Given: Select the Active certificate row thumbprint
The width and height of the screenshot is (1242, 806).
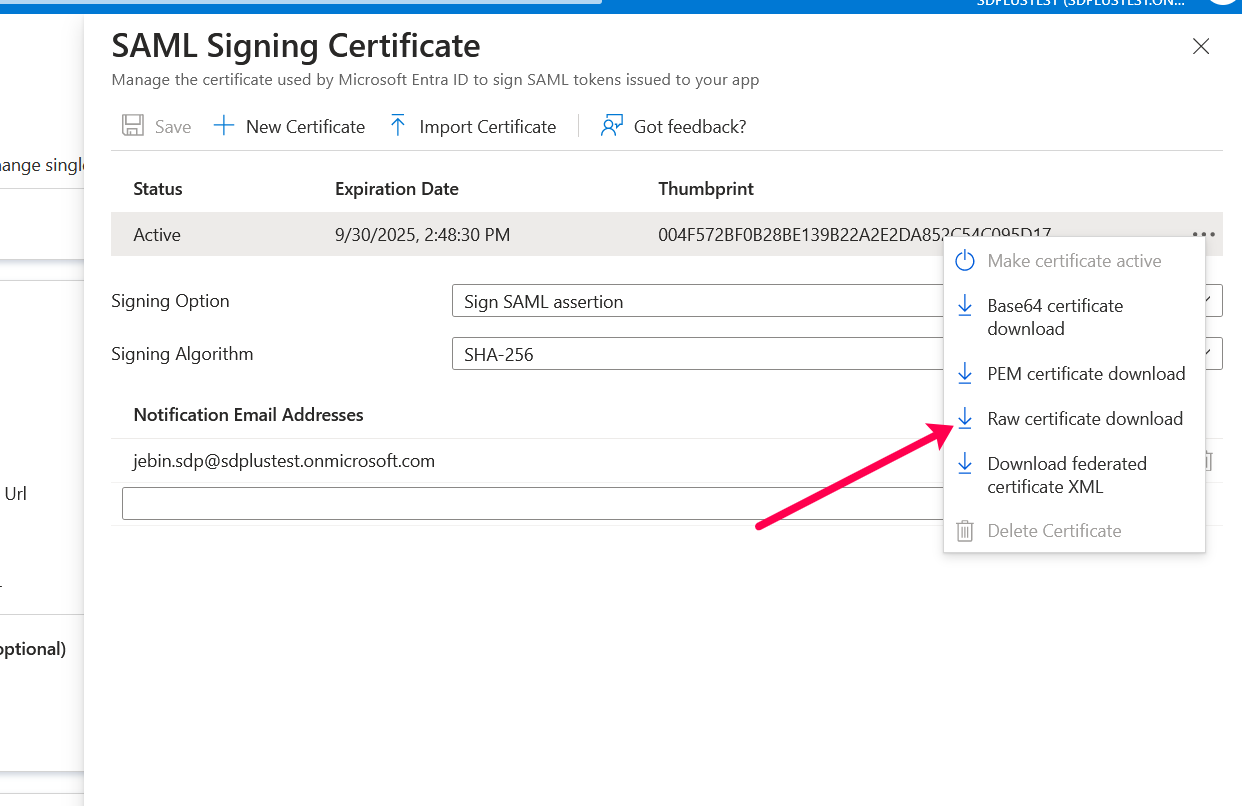Looking at the screenshot, I should coord(800,235).
